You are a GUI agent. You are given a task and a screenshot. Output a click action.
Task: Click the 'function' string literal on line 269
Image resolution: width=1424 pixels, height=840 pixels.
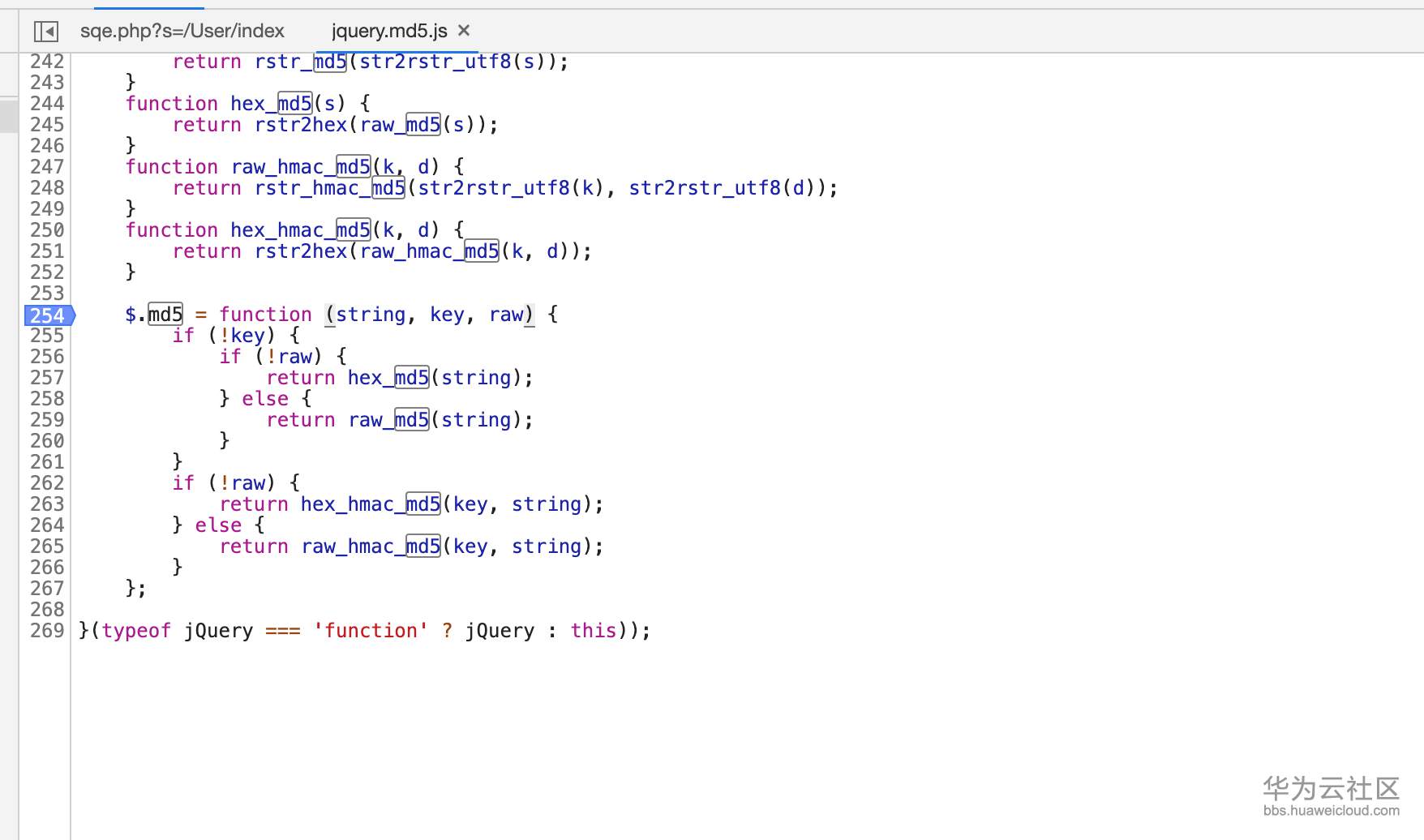tap(371, 631)
